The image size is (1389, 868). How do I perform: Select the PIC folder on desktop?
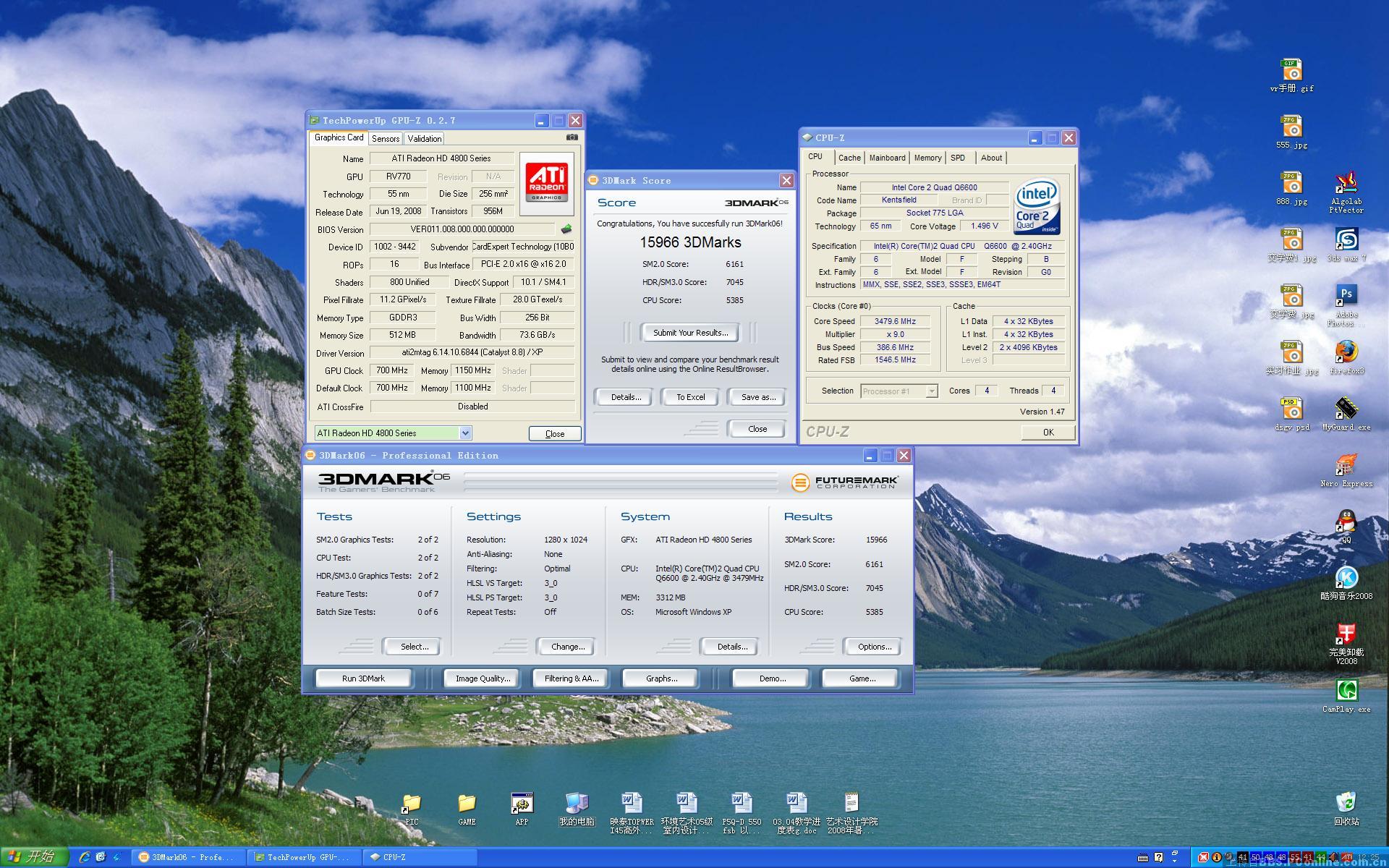pyautogui.click(x=412, y=809)
